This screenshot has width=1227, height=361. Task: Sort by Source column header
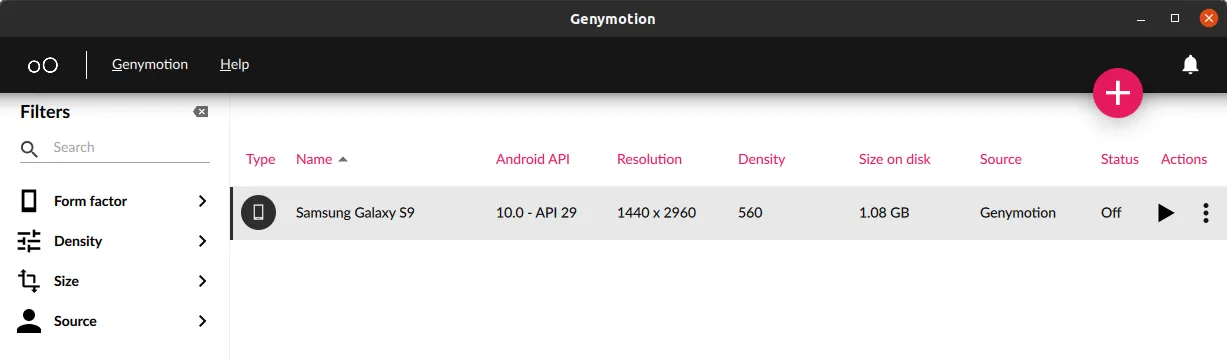[x=1001, y=159]
